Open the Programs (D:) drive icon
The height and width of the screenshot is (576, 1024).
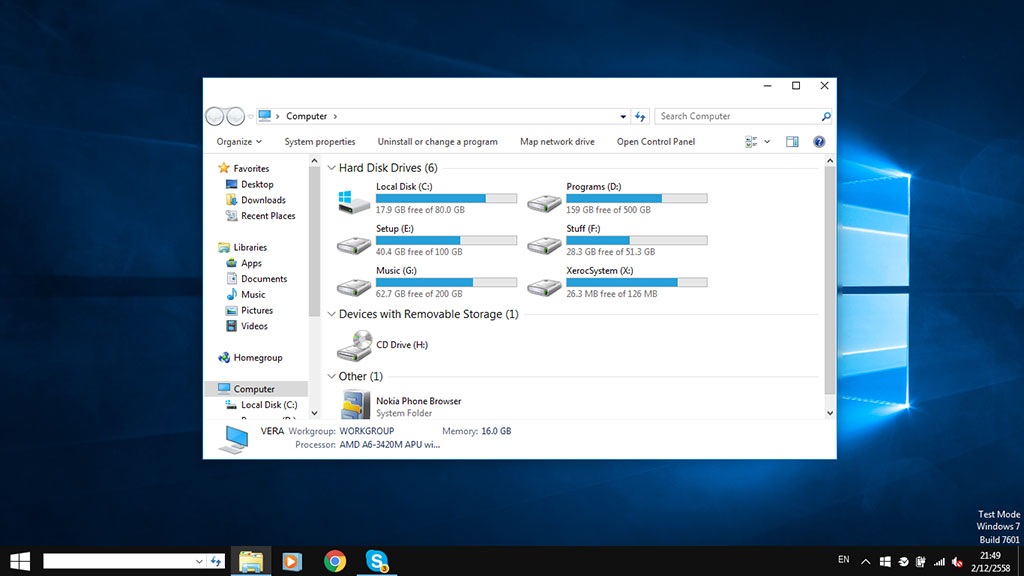tap(544, 203)
